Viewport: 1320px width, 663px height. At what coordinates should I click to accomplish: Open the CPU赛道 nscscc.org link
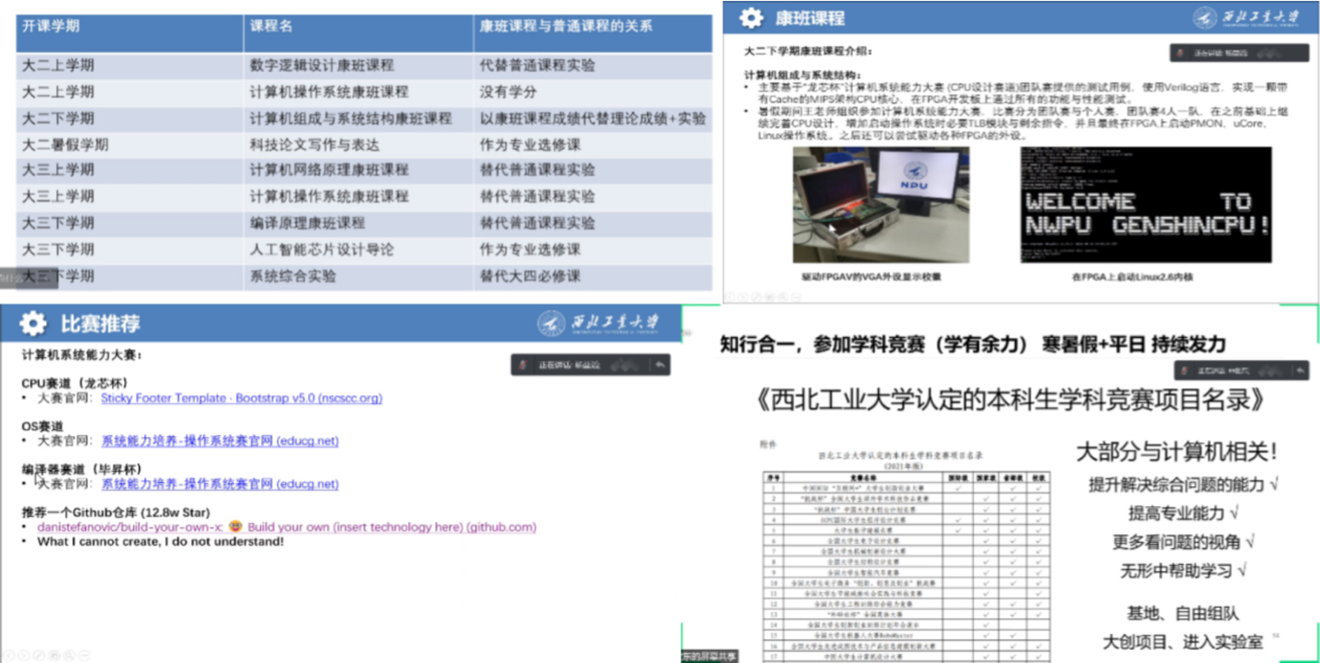pos(241,398)
